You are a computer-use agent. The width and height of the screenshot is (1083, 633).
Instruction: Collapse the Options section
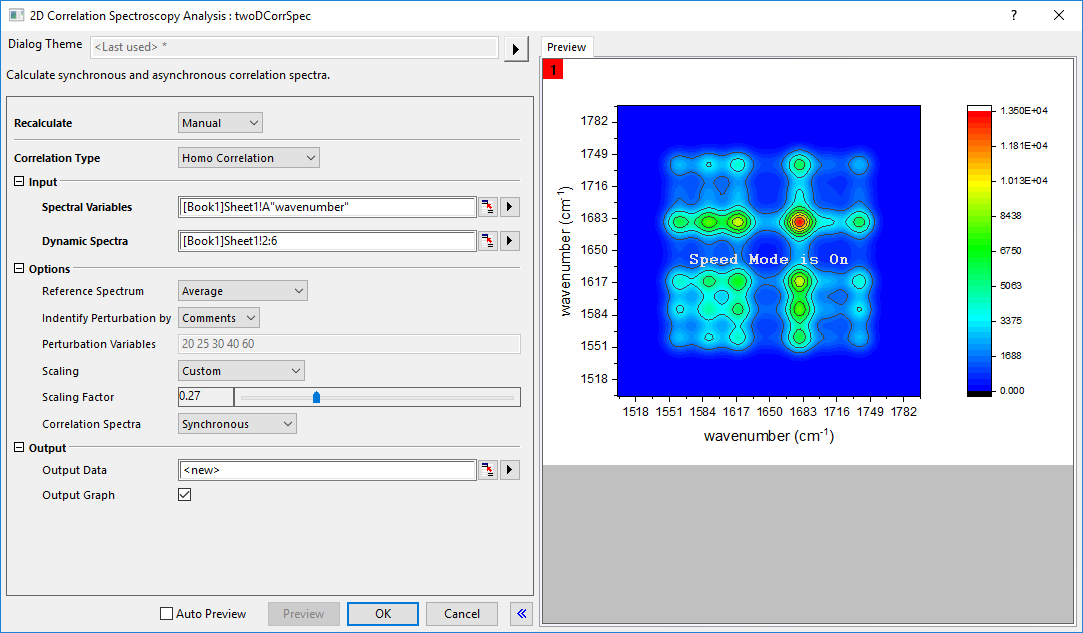(x=20, y=269)
